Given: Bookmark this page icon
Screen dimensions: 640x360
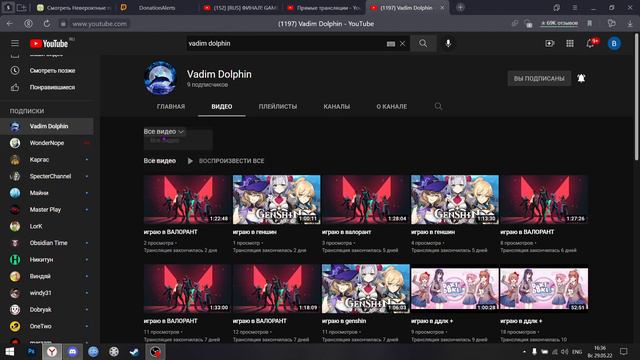Looking at the screenshot, I should pyautogui.click(x=589, y=24).
